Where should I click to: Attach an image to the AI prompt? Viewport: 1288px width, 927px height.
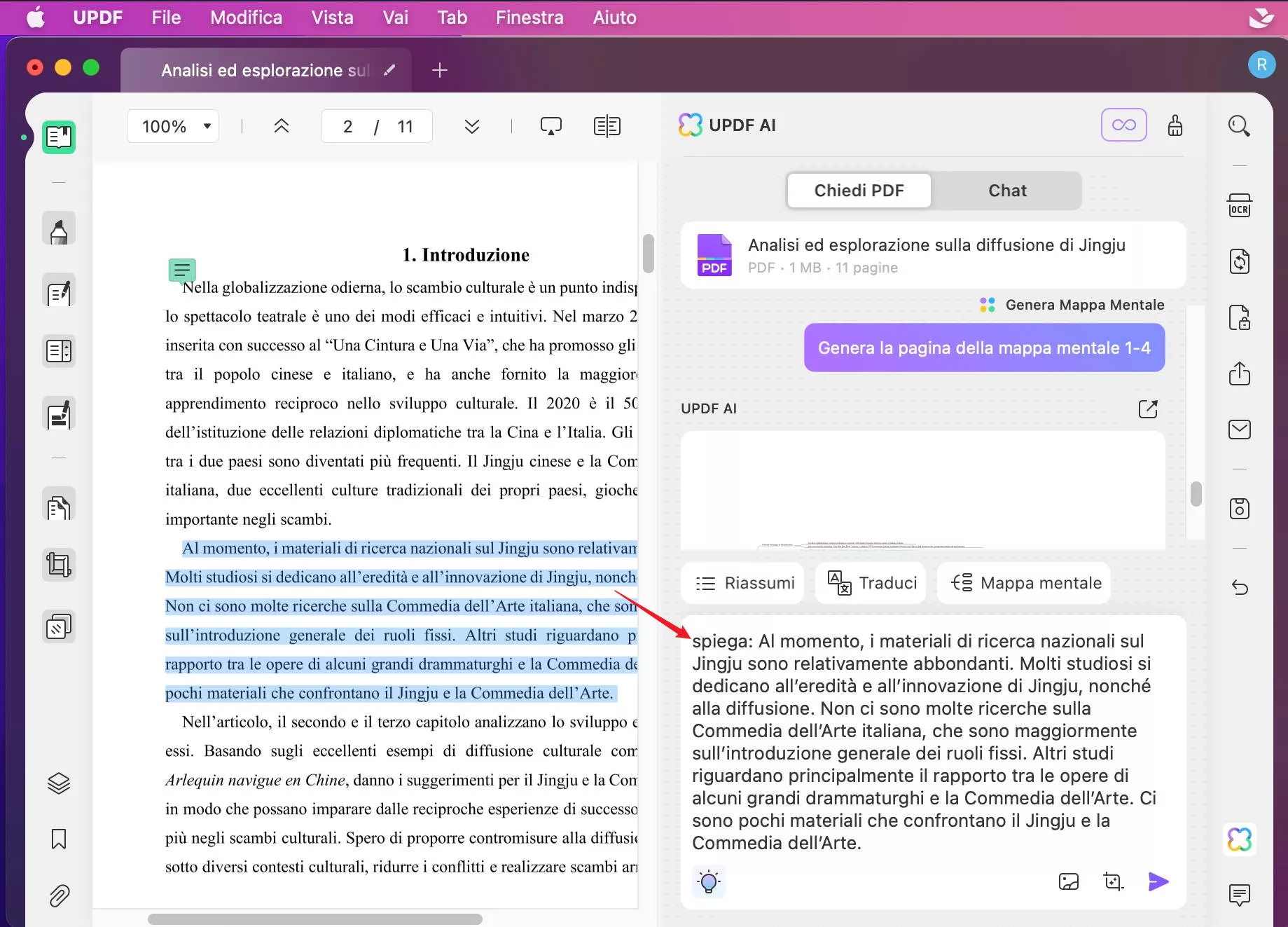click(1068, 881)
